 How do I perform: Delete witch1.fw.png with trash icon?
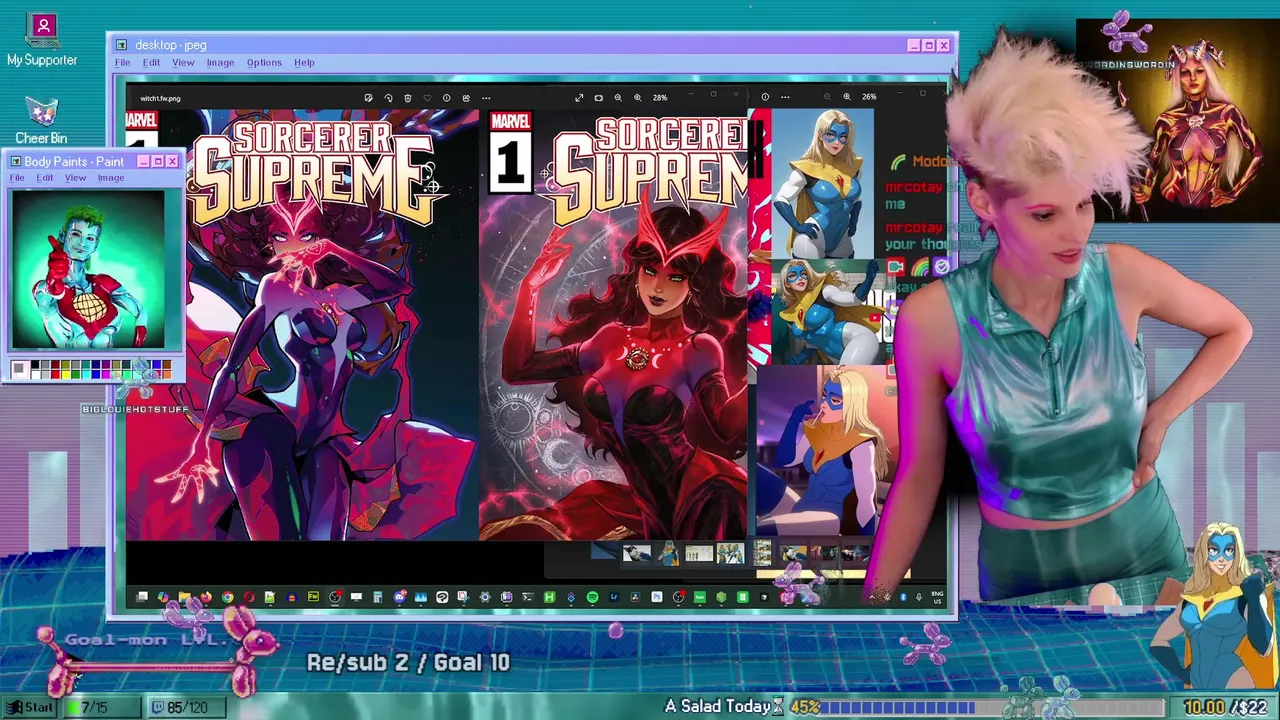[408, 97]
